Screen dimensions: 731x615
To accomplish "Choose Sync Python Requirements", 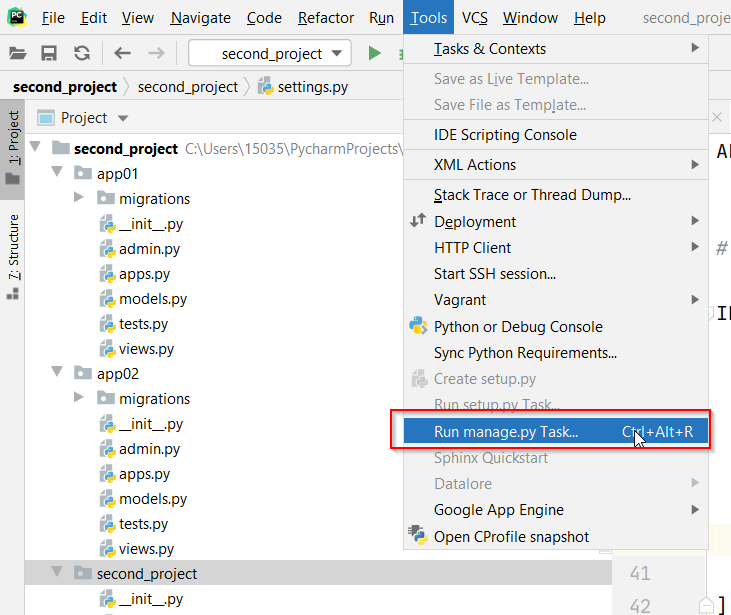I will point(556,353).
